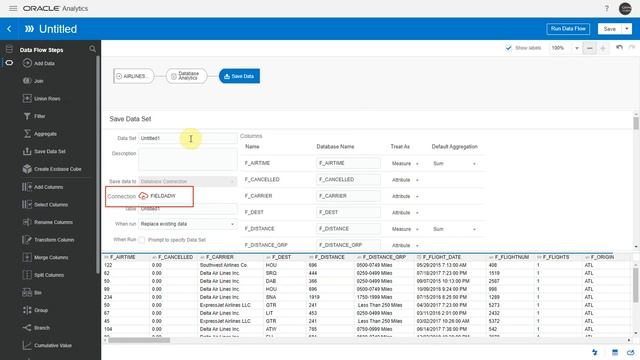Choose the Split Columns step
The image size is (640, 360).
coord(43,275)
